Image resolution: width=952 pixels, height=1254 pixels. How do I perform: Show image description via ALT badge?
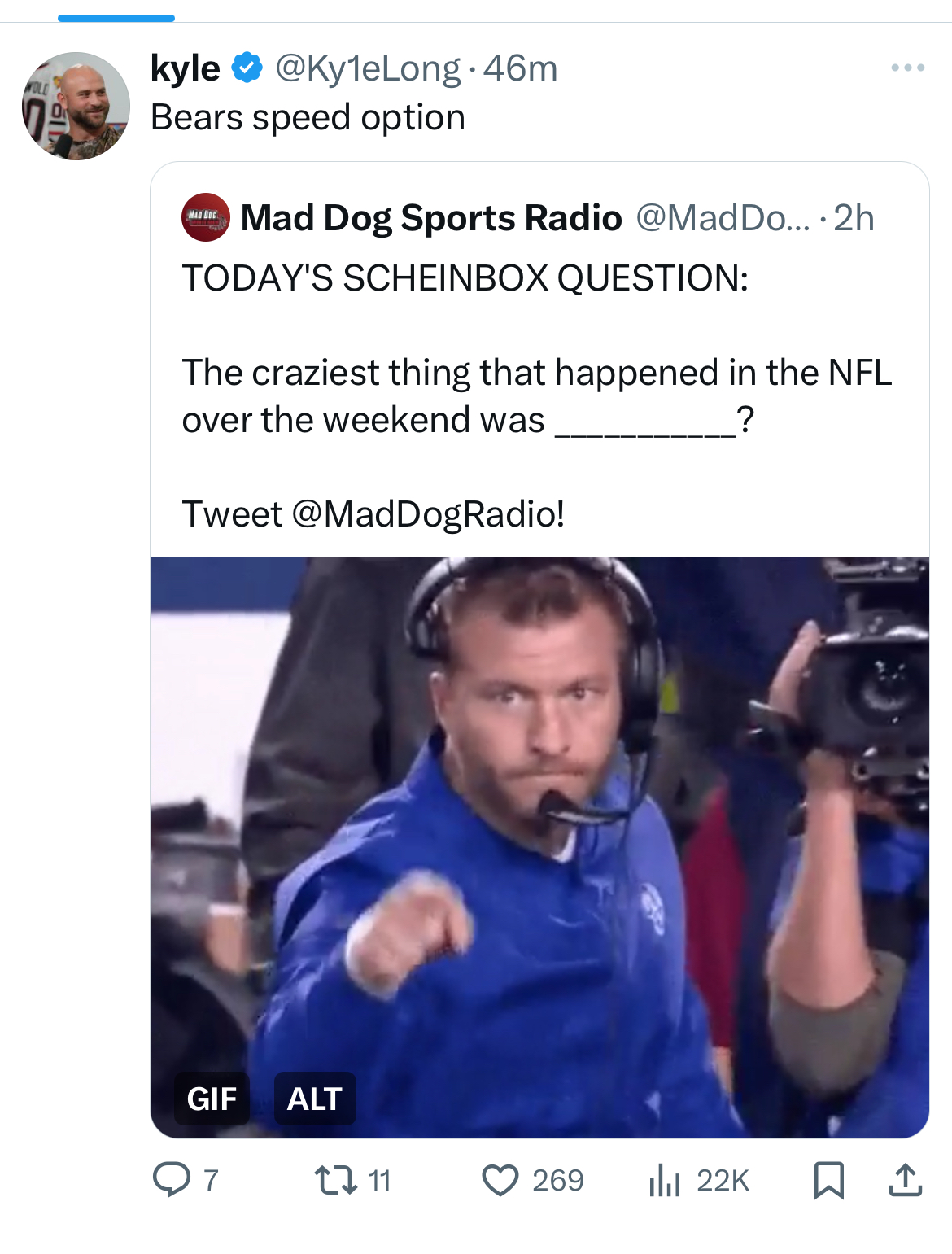click(x=315, y=1099)
